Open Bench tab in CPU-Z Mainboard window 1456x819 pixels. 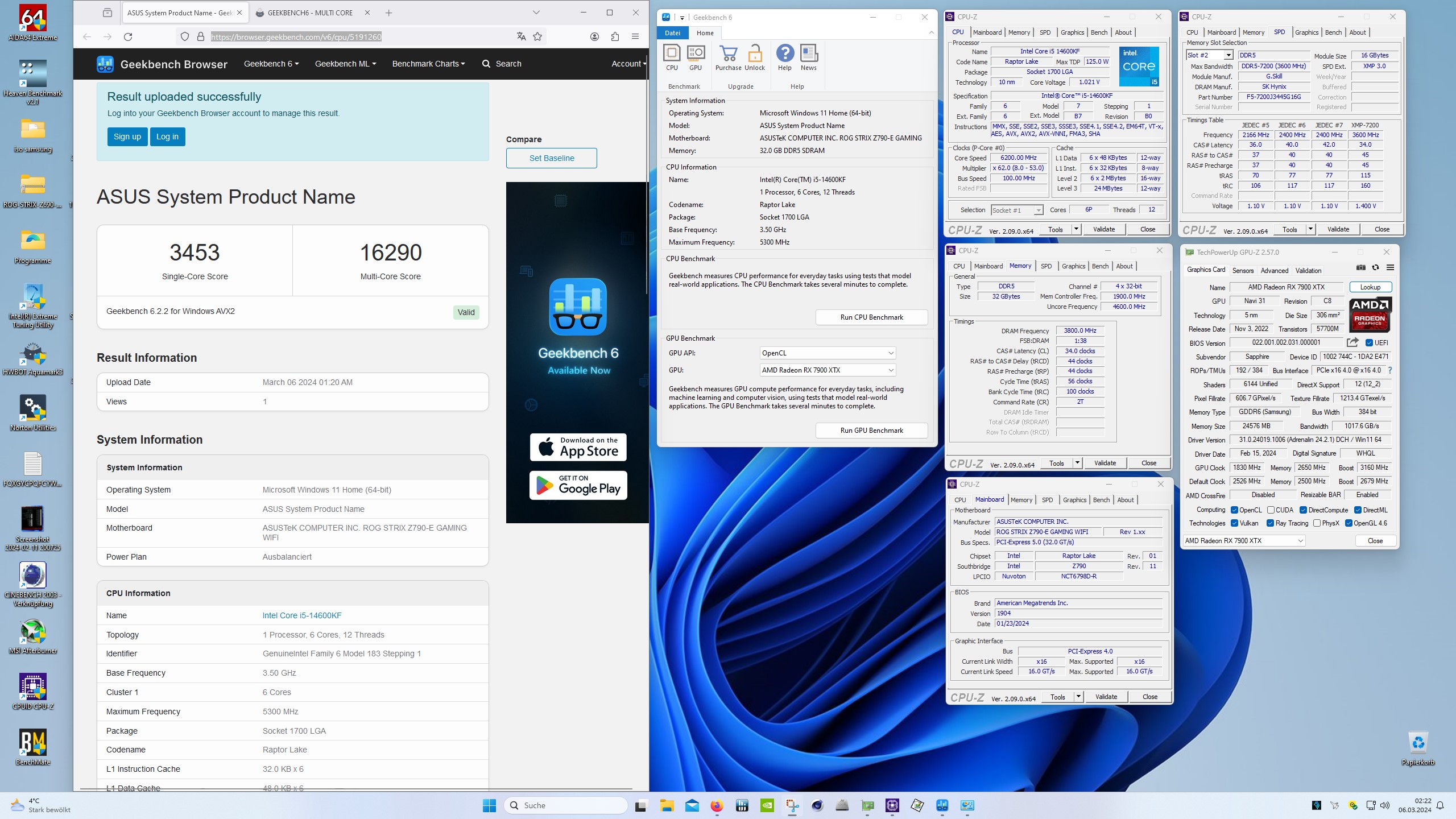coord(1101,500)
